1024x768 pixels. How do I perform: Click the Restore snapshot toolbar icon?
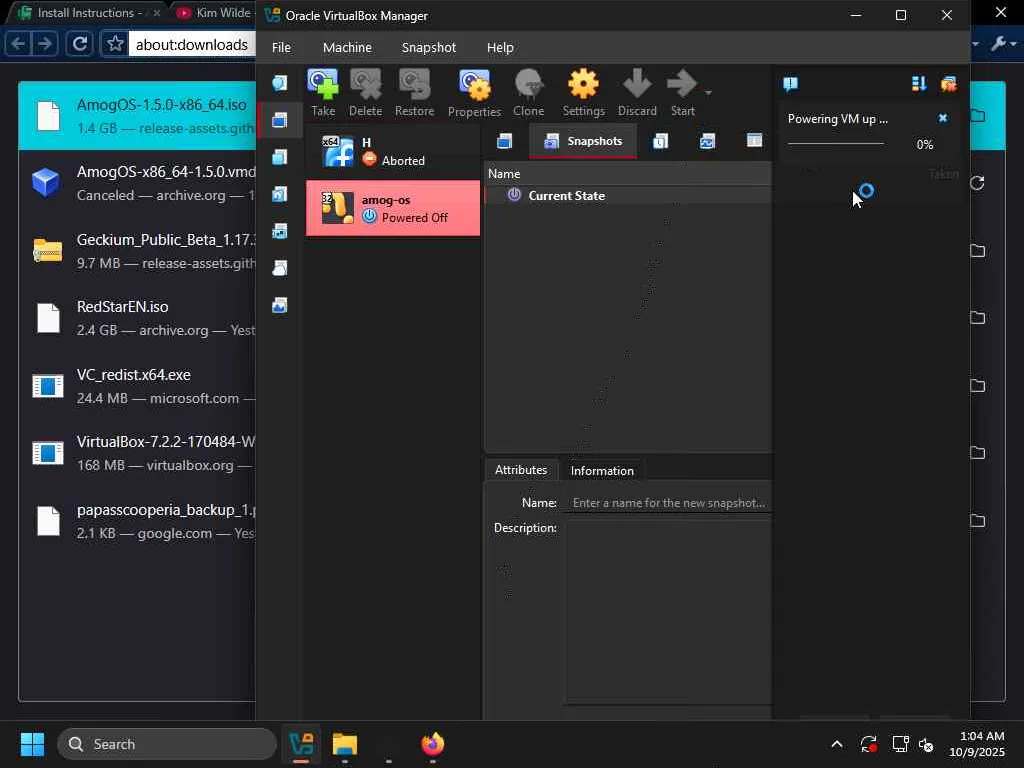(x=414, y=93)
